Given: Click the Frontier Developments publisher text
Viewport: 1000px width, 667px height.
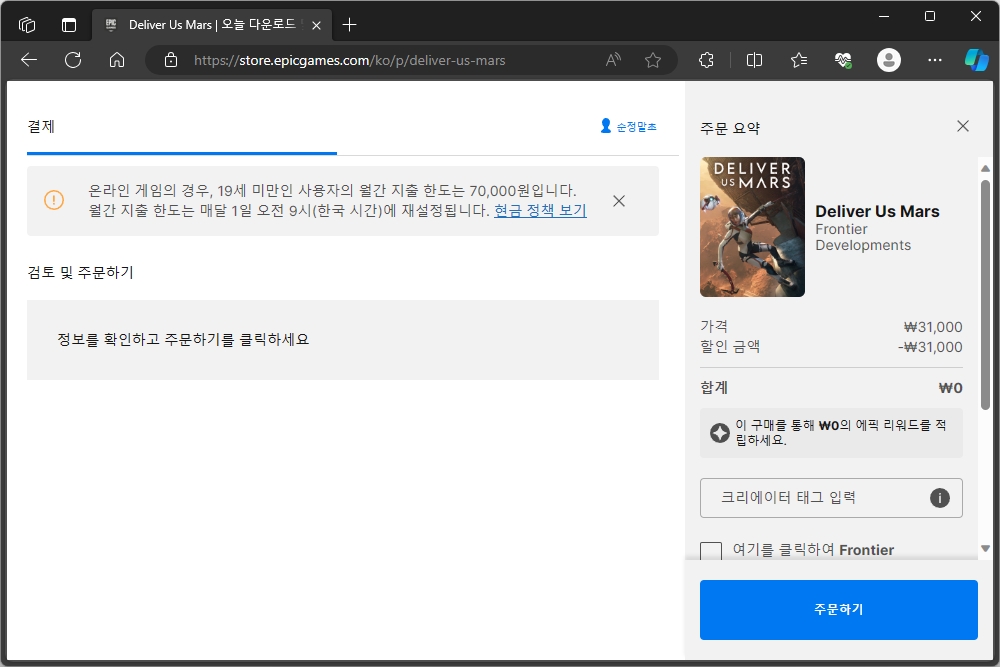Looking at the screenshot, I should (863, 237).
